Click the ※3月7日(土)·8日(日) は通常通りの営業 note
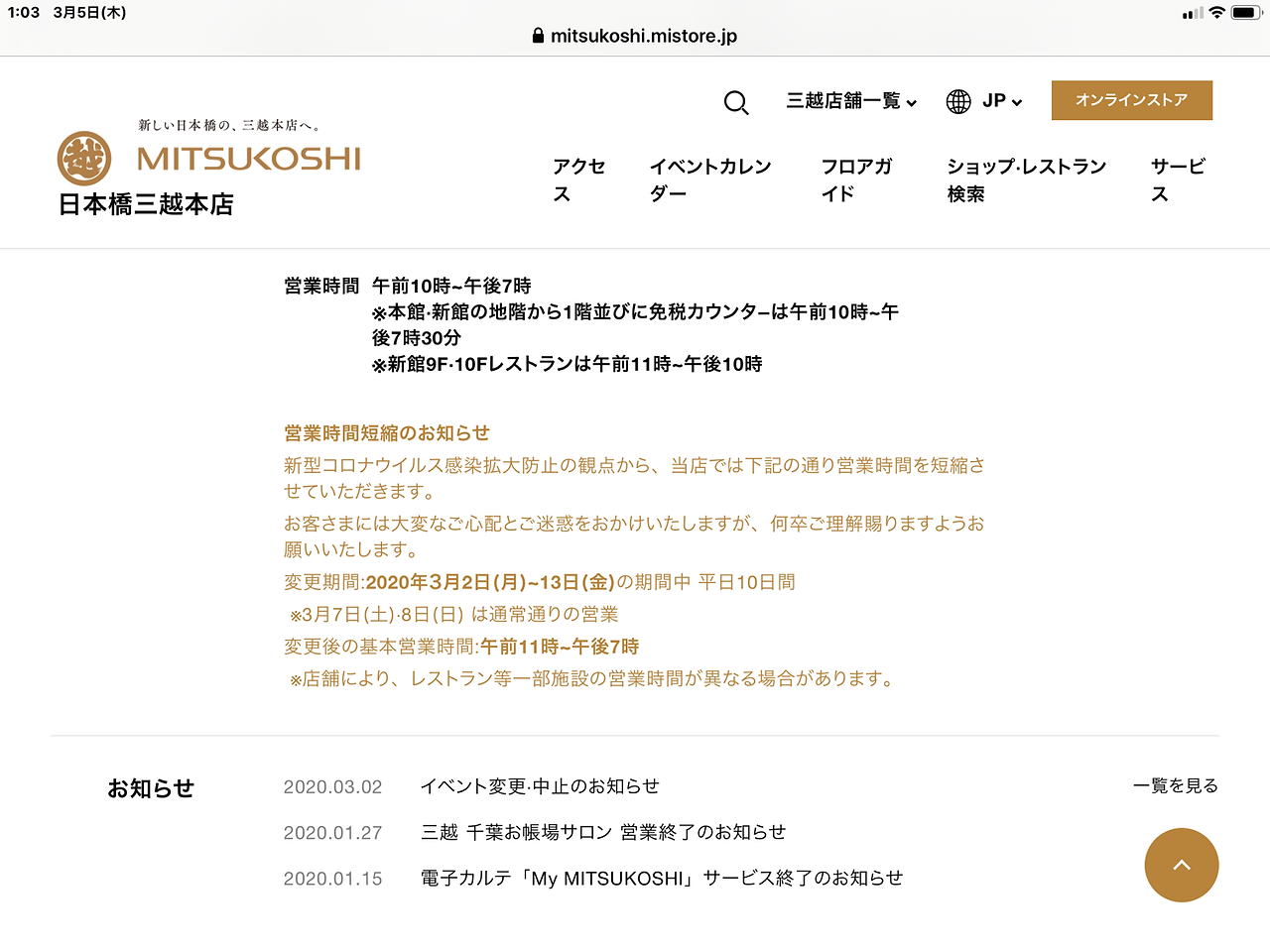Viewport: 1270px width, 952px height. click(453, 614)
